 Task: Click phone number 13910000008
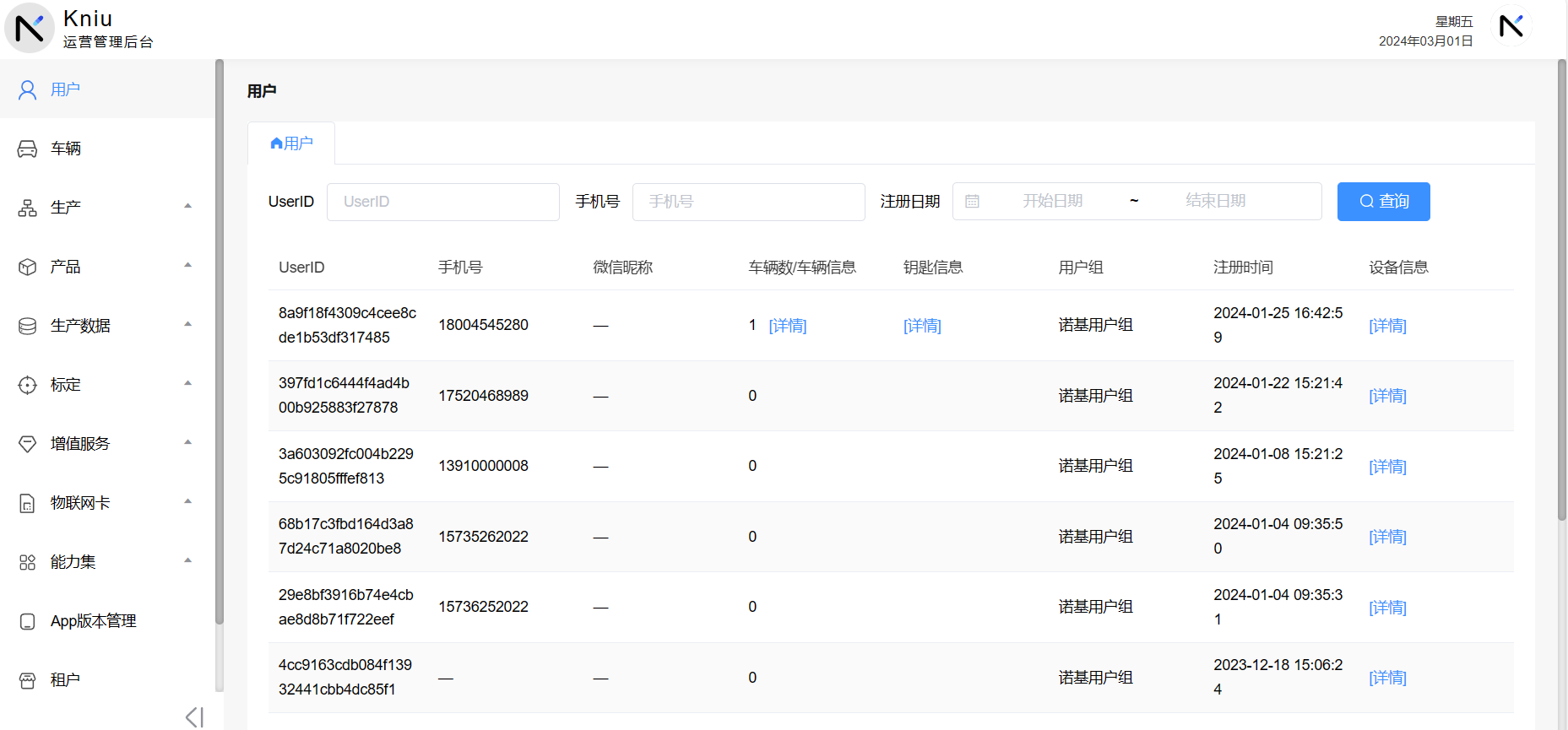pos(483,466)
